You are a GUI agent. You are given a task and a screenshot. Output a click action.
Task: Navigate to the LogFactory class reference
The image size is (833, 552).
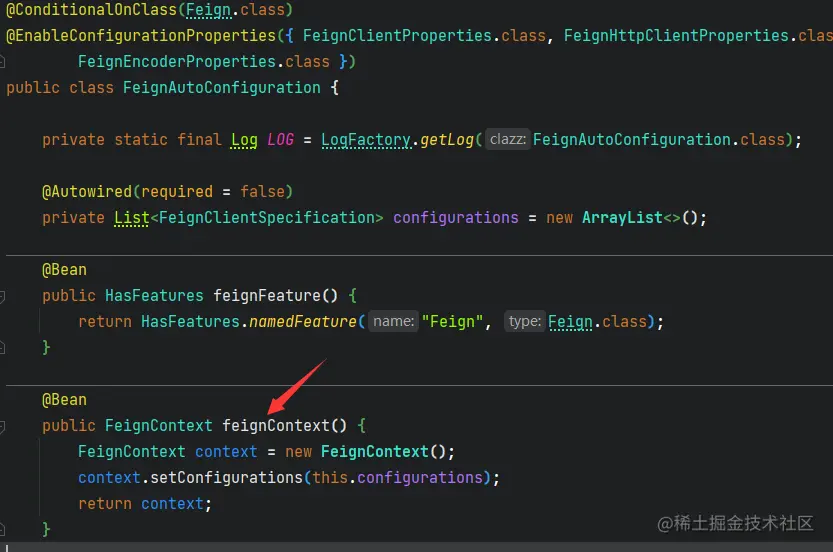366,140
